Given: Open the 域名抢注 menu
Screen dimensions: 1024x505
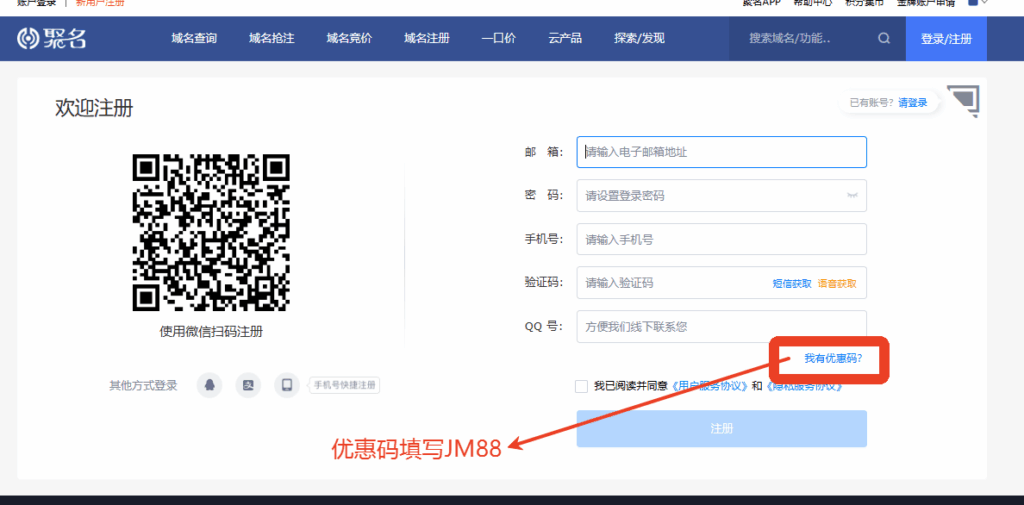Looking at the screenshot, I should pyautogui.click(x=272, y=39).
